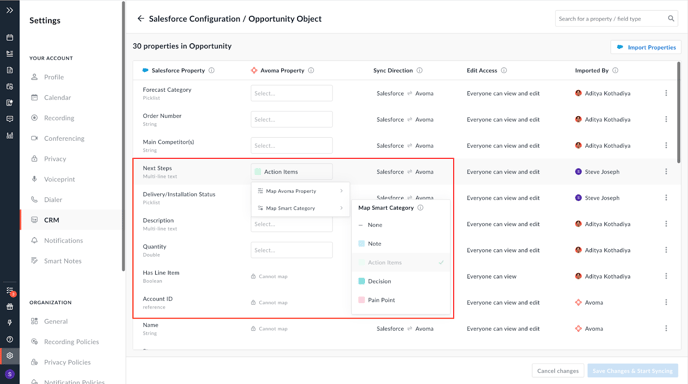688x384 pixels.
Task: Expand the Map Smart Category submenu
Action: (x=300, y=208)
